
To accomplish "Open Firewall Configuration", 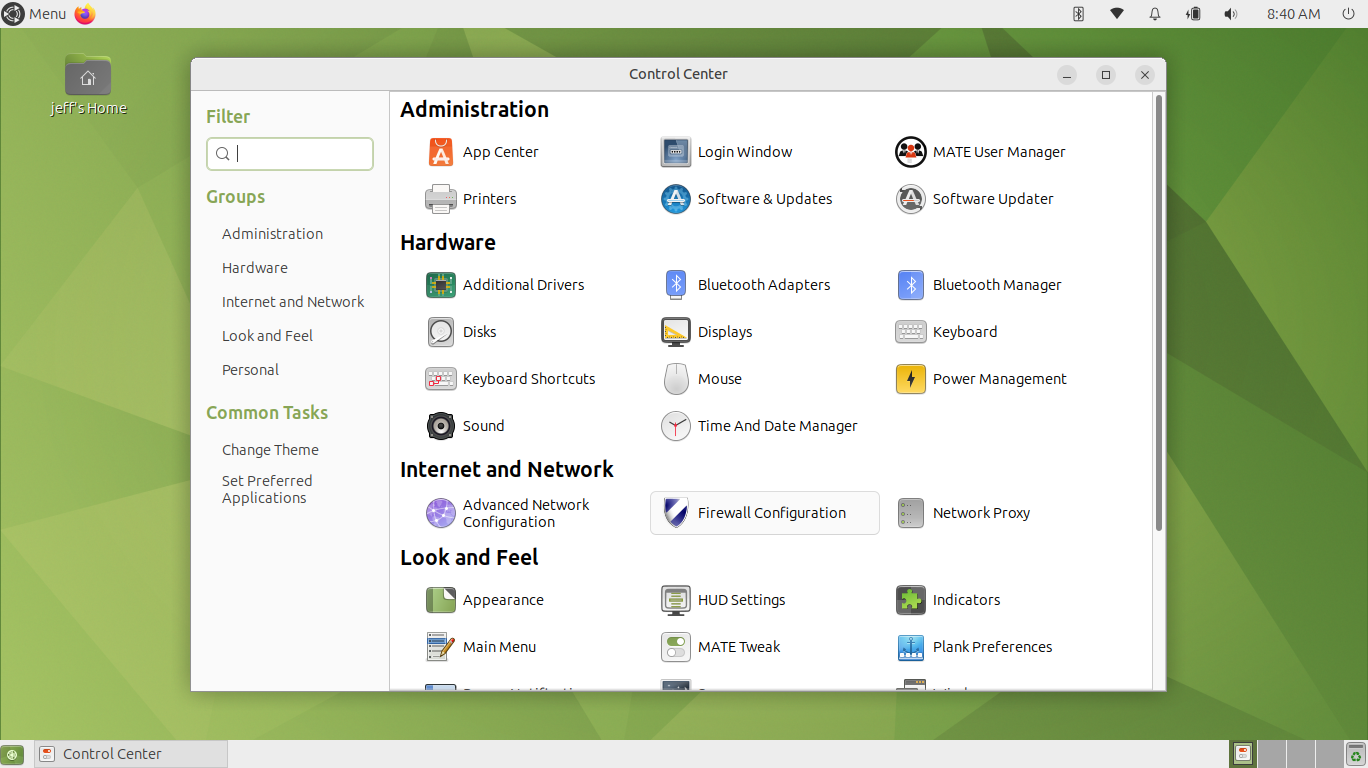I will [x=765, y=513].
